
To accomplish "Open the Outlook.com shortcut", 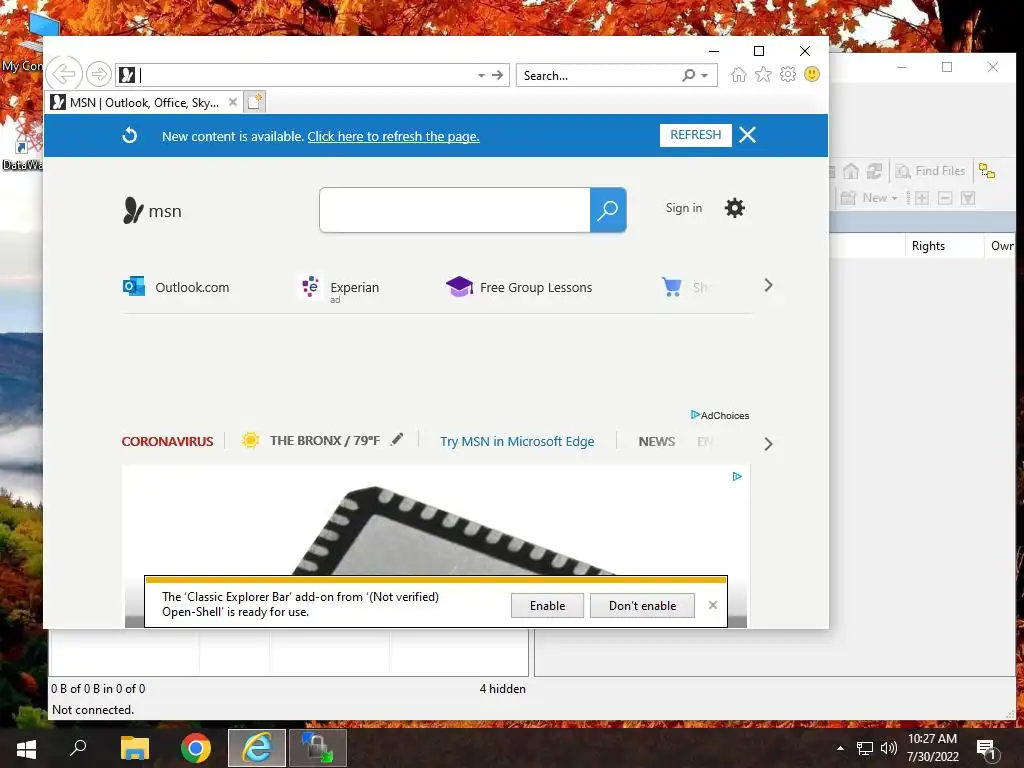I will click(x=176, y=287).
